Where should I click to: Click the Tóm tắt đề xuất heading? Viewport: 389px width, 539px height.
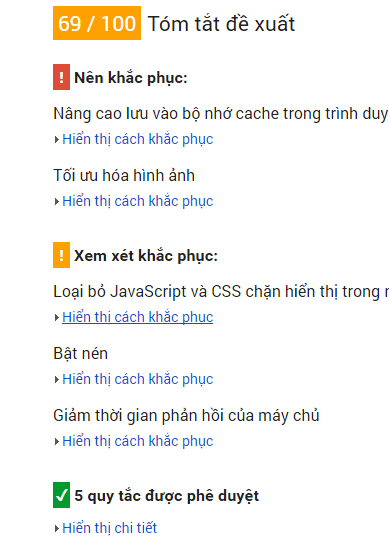click(x=221, y=24)
